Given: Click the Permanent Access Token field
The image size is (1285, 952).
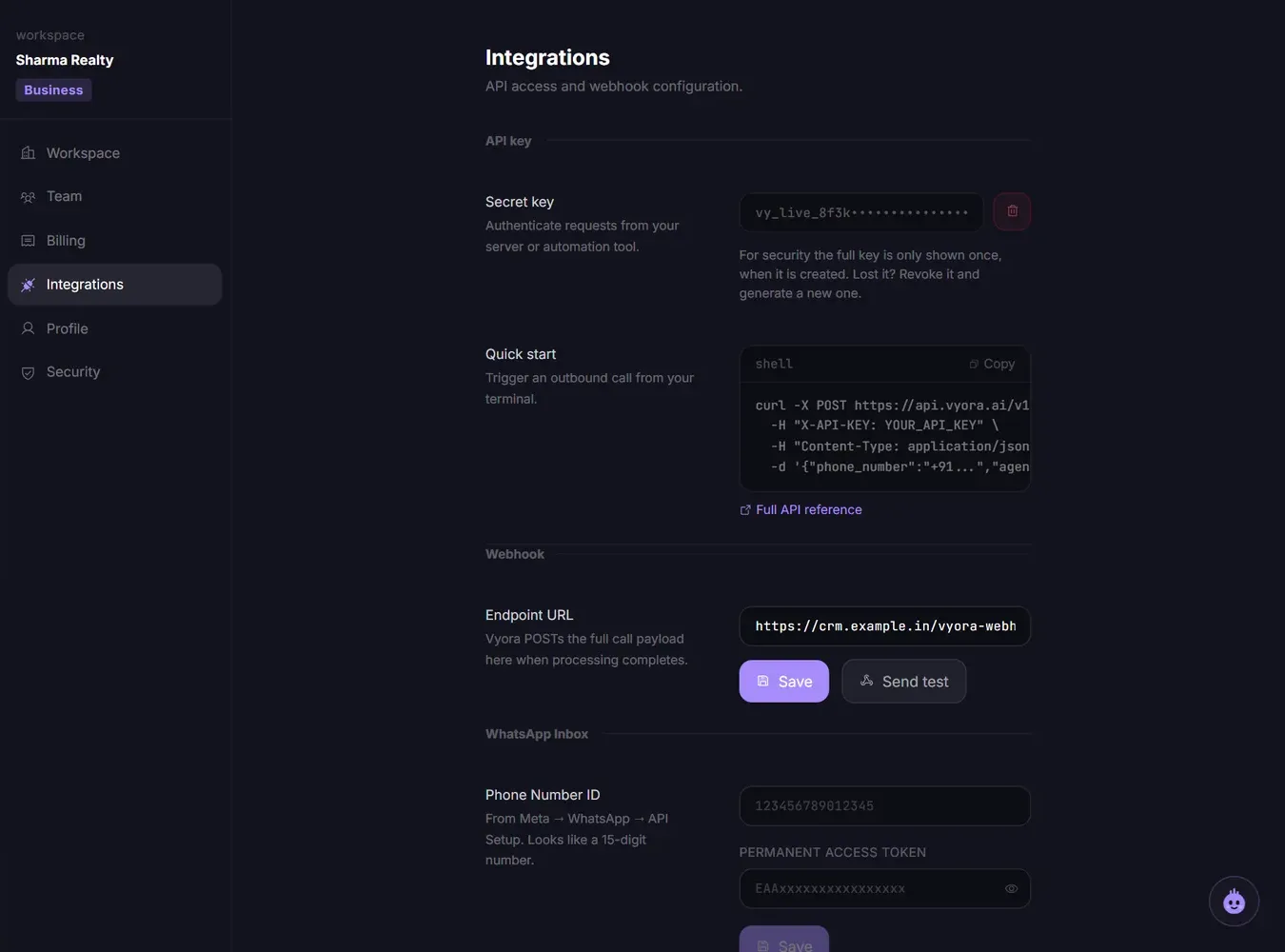Looking at the screenshot, I should (x=884, y=889).
